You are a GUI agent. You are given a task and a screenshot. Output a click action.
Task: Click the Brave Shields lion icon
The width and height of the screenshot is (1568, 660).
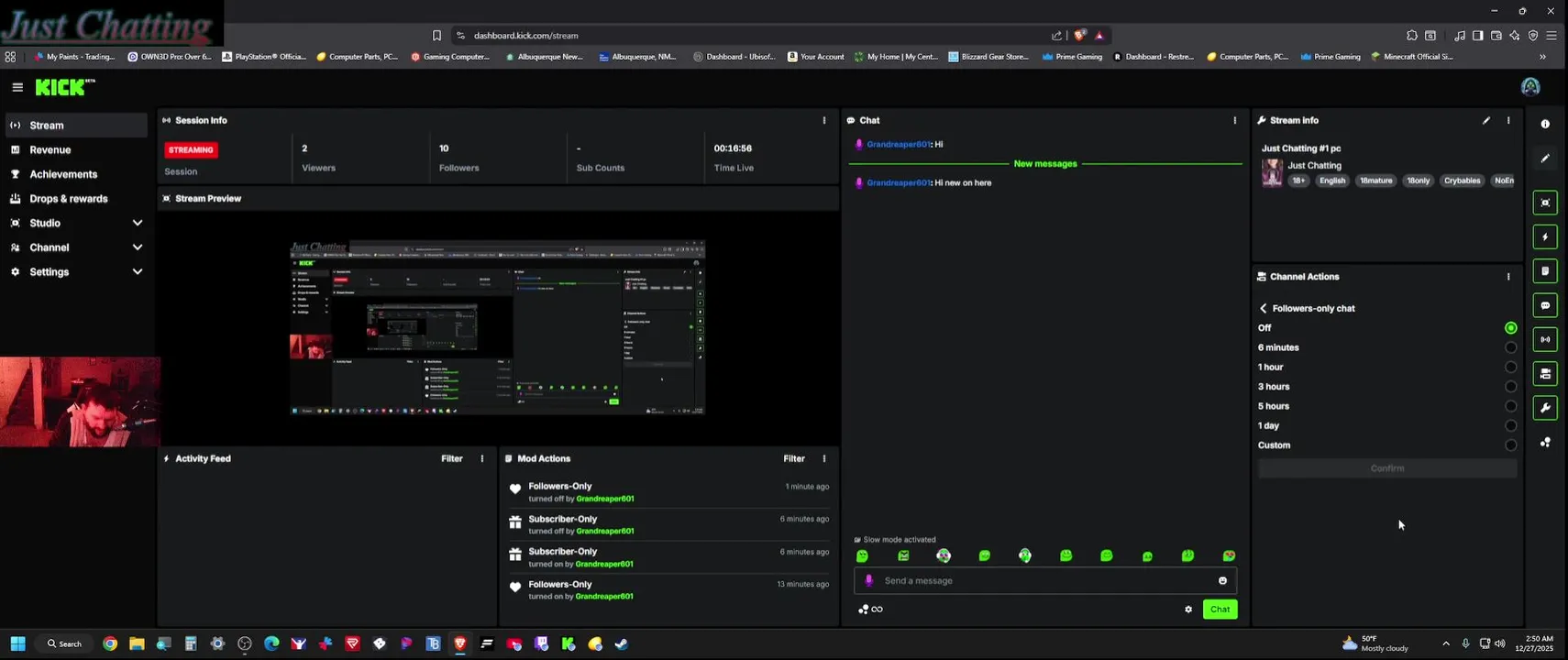pos(1079,35)
